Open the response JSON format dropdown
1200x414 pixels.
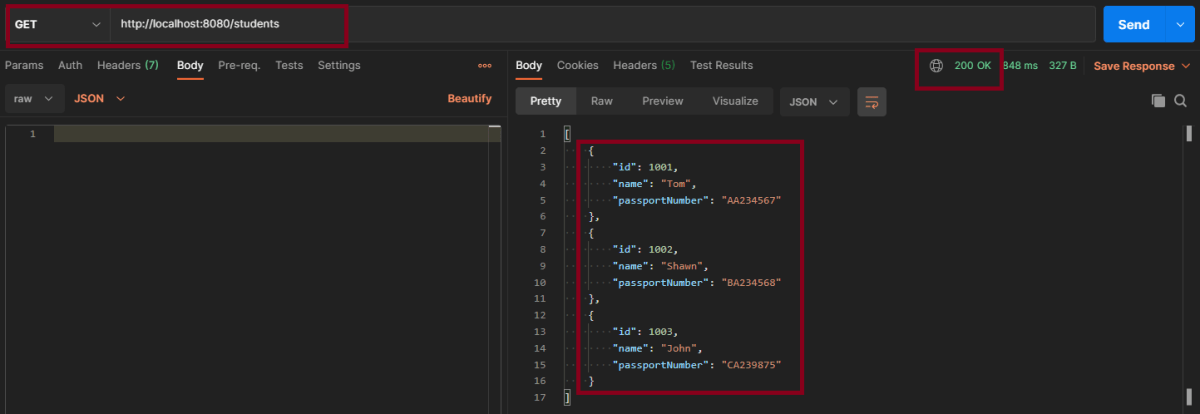[x=813, y=101]
